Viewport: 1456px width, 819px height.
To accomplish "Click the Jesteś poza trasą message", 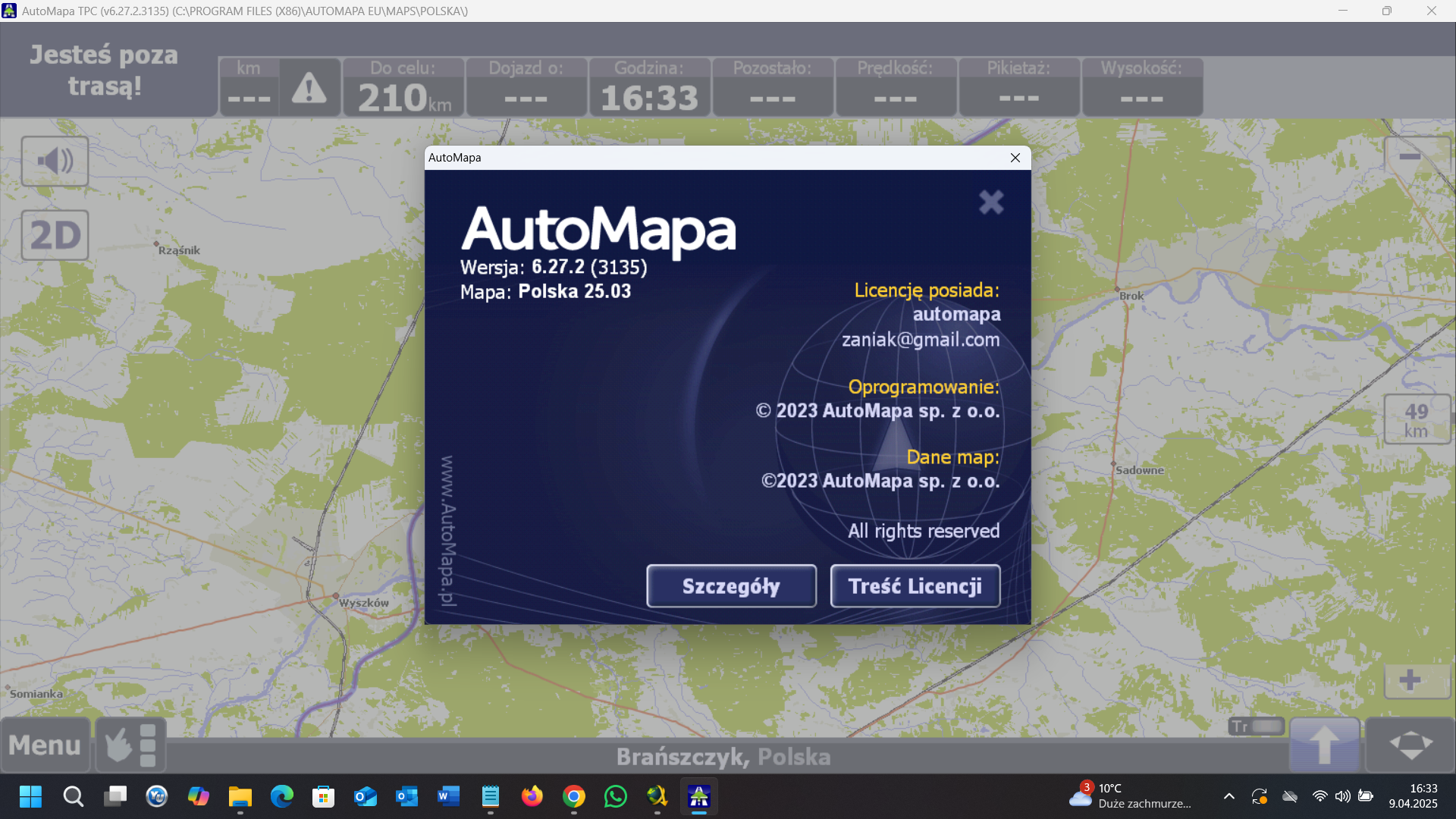I will tap(105, 70).
